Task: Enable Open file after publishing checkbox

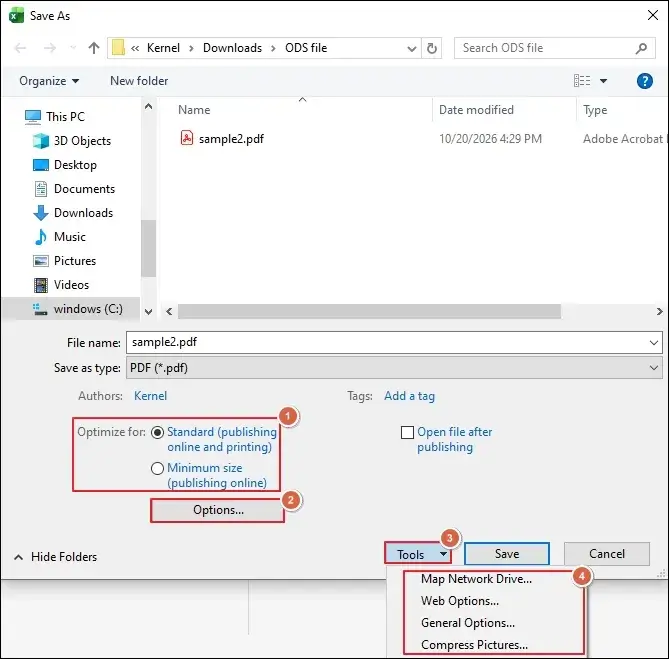Action: (x=407, y=433)
